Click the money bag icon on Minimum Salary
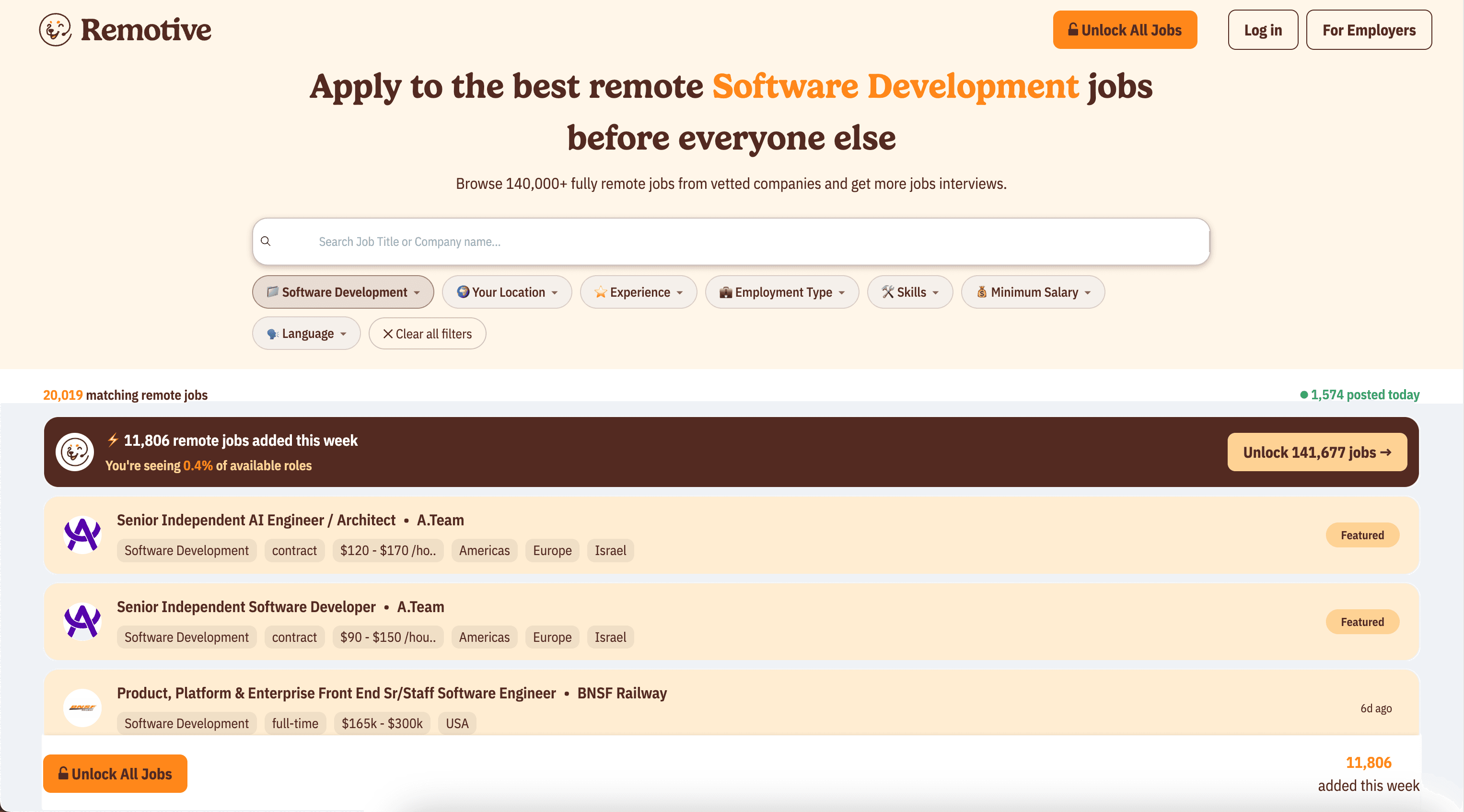The height and width of the screenshot is (812, 1464). [x=981, y=292]
